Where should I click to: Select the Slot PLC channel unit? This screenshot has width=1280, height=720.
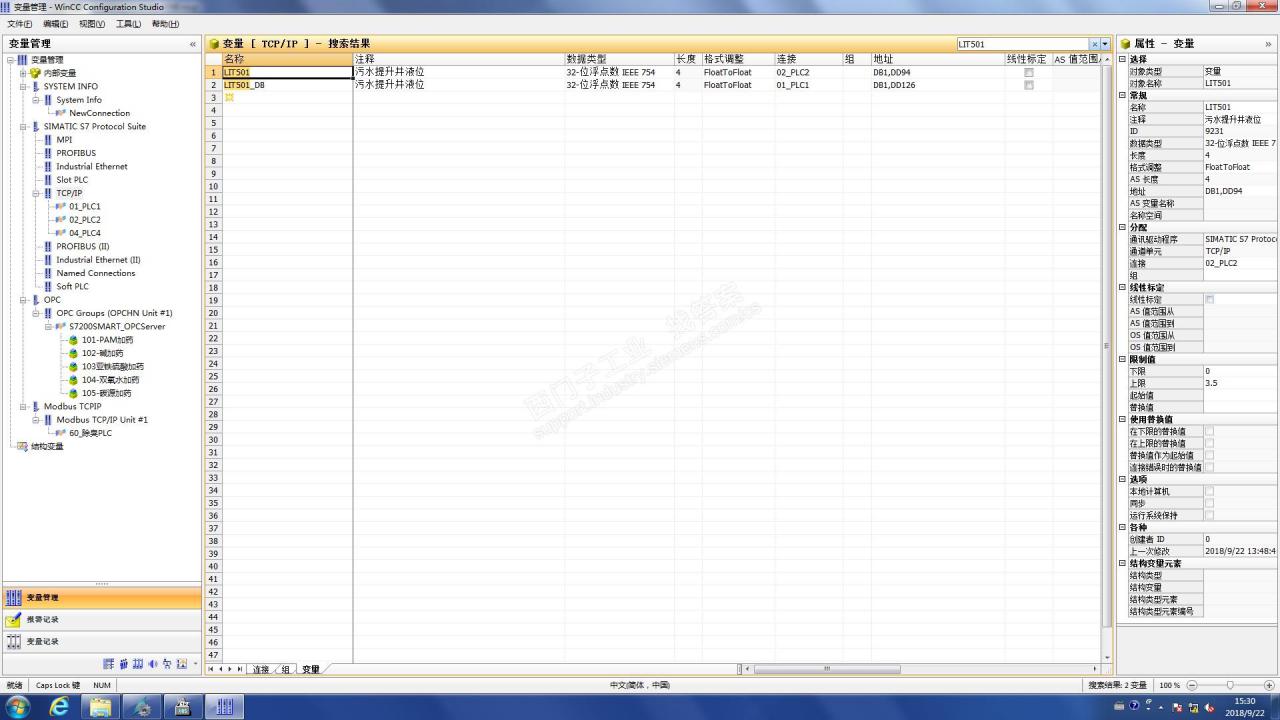pyautogui.click(x=72, y=180)
